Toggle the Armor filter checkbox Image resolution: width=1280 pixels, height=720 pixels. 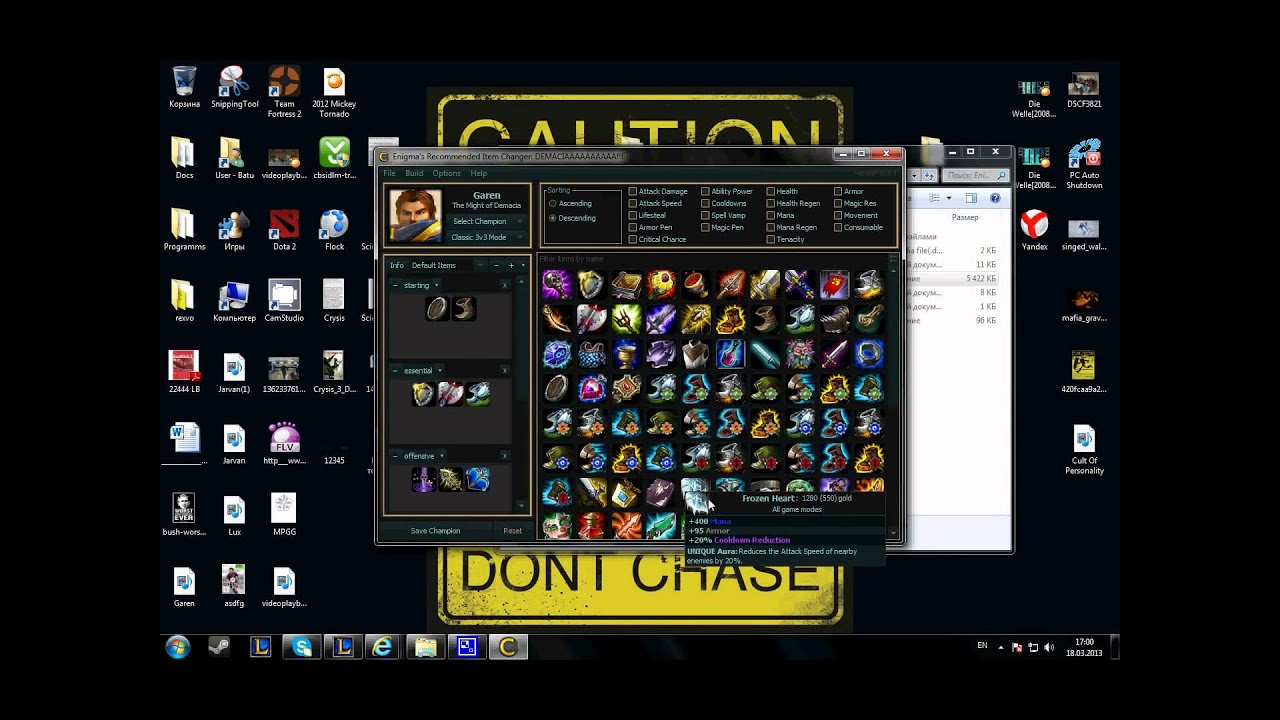[x=838, y=191]
